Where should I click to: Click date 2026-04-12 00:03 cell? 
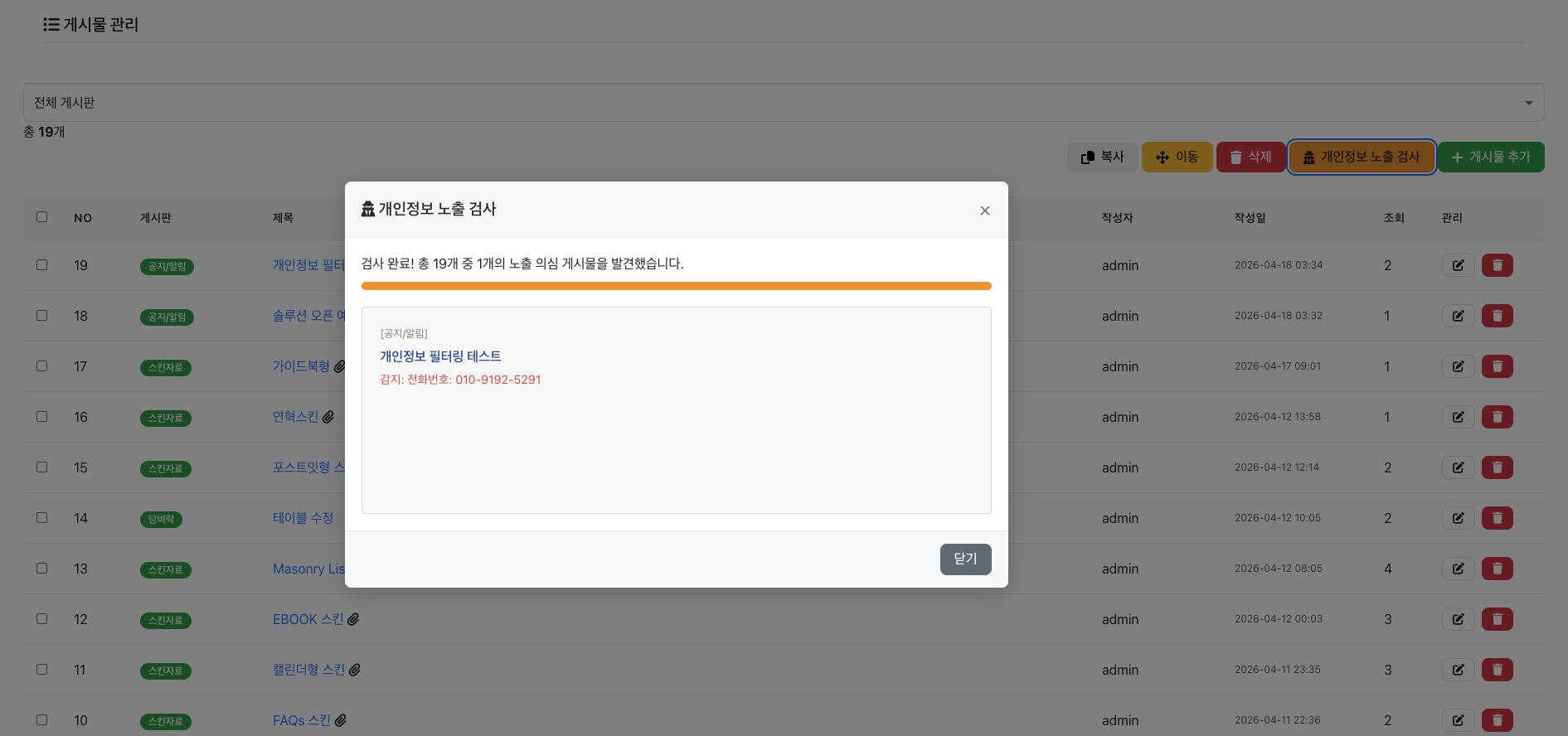tap(1278, 619)
